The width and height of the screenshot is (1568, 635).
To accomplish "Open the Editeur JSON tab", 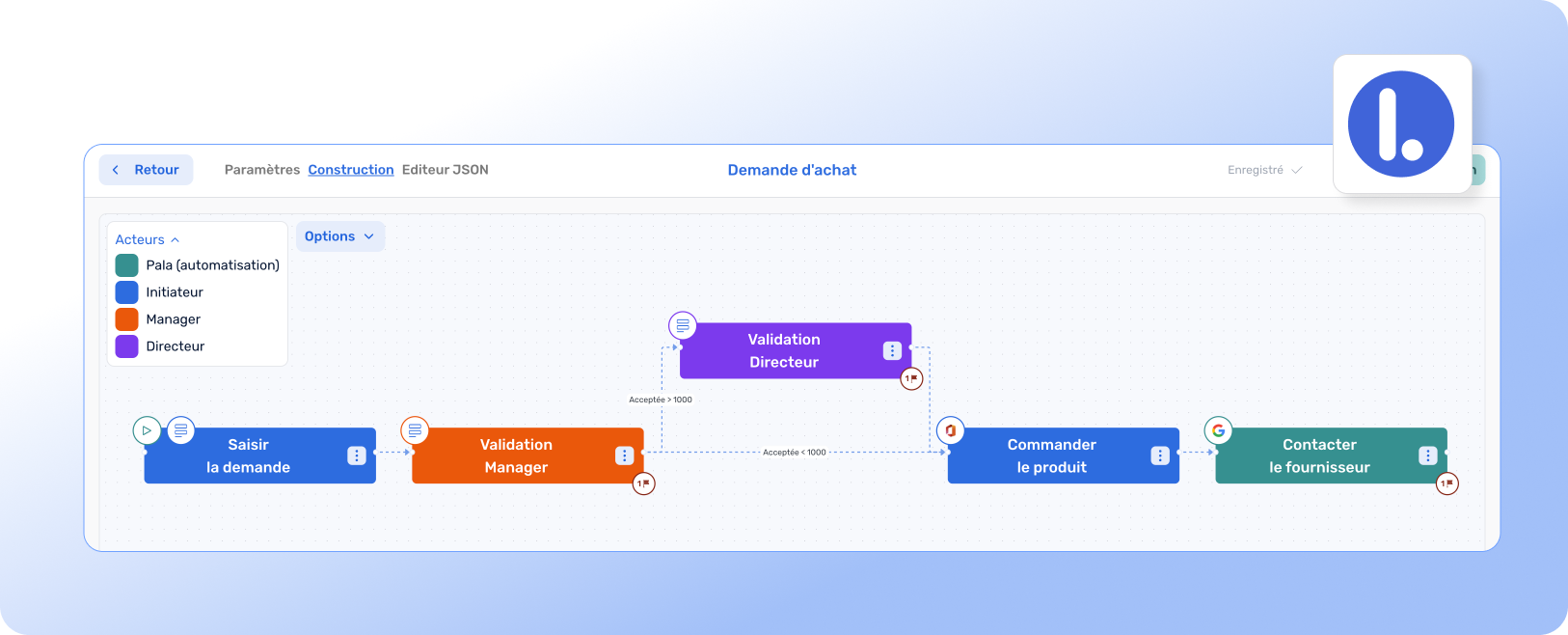I will [x=446, y=170].
